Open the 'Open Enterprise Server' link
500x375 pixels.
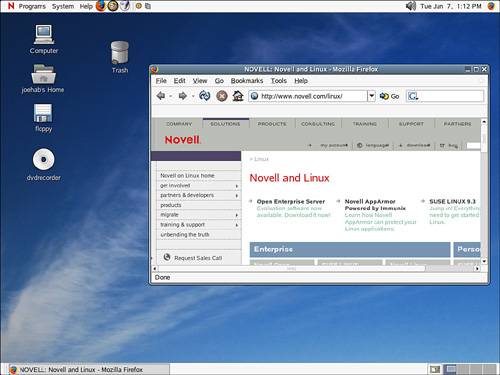click(291, 201)
